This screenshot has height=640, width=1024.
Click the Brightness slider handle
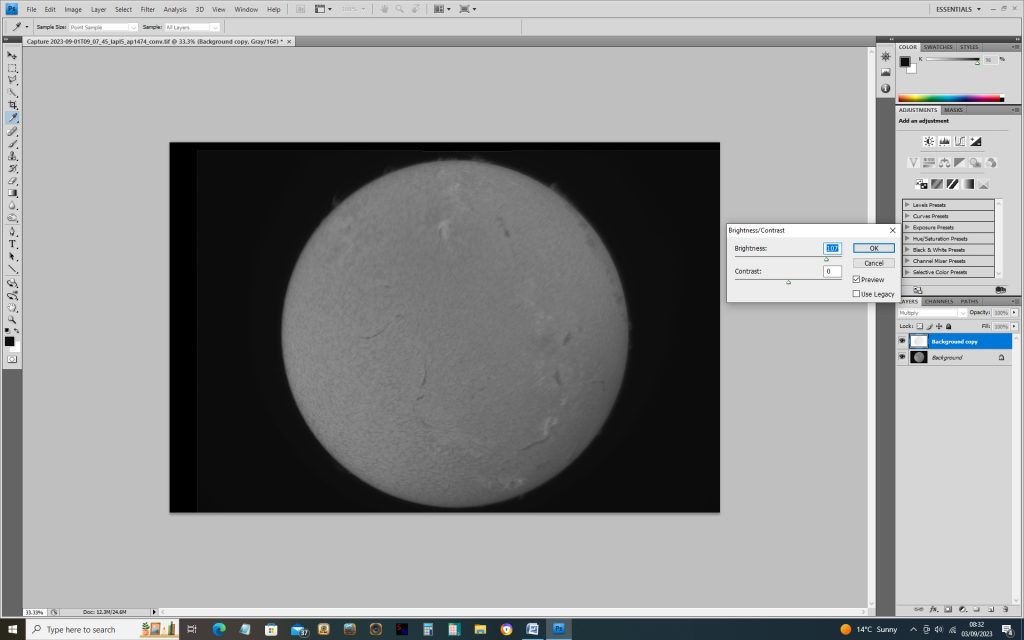coord(826,259)
